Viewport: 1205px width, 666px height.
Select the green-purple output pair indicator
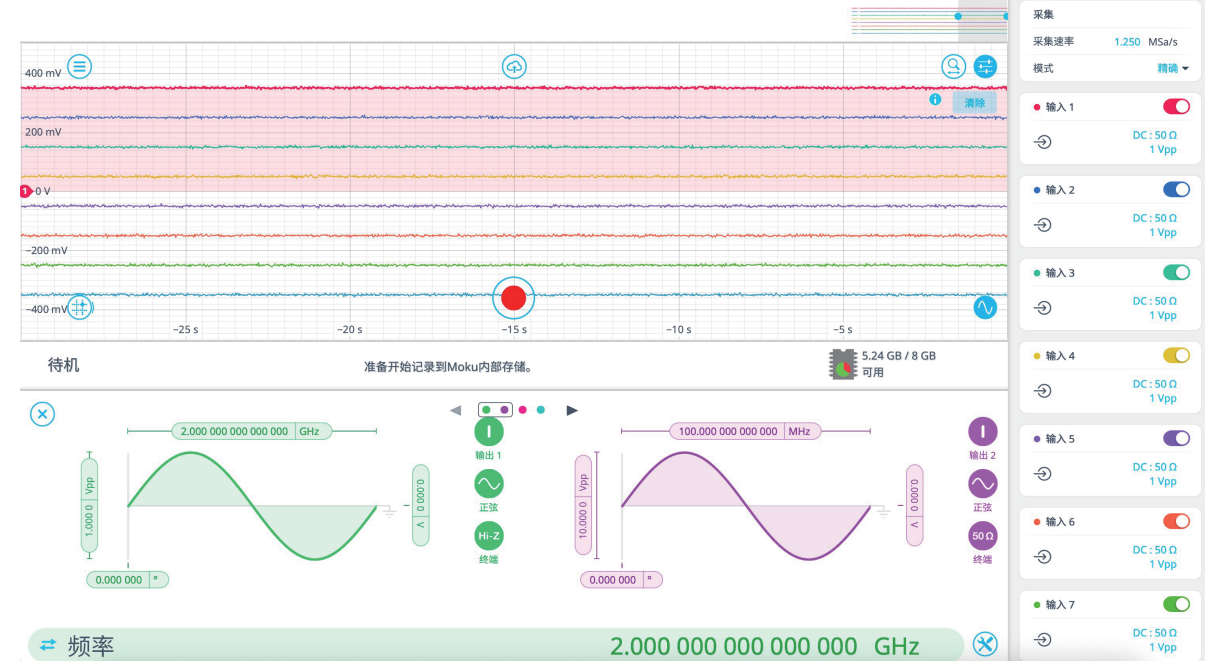click(x=495, y=410)
